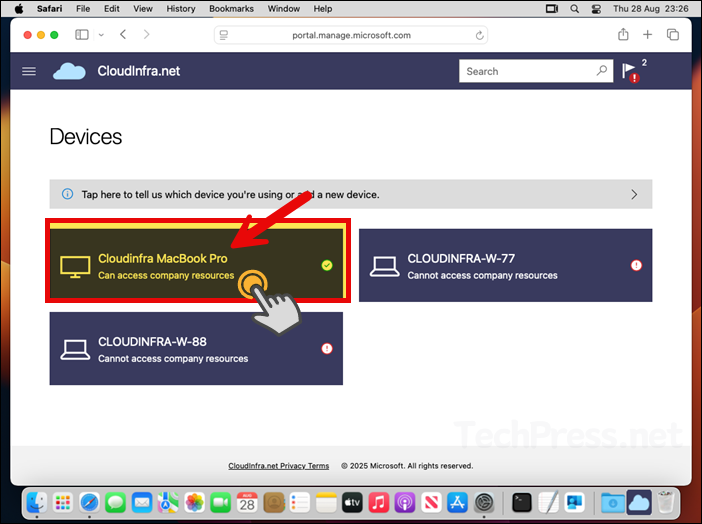
Task: Open Photos from the Dock
Action: click(x=194, y=503)
